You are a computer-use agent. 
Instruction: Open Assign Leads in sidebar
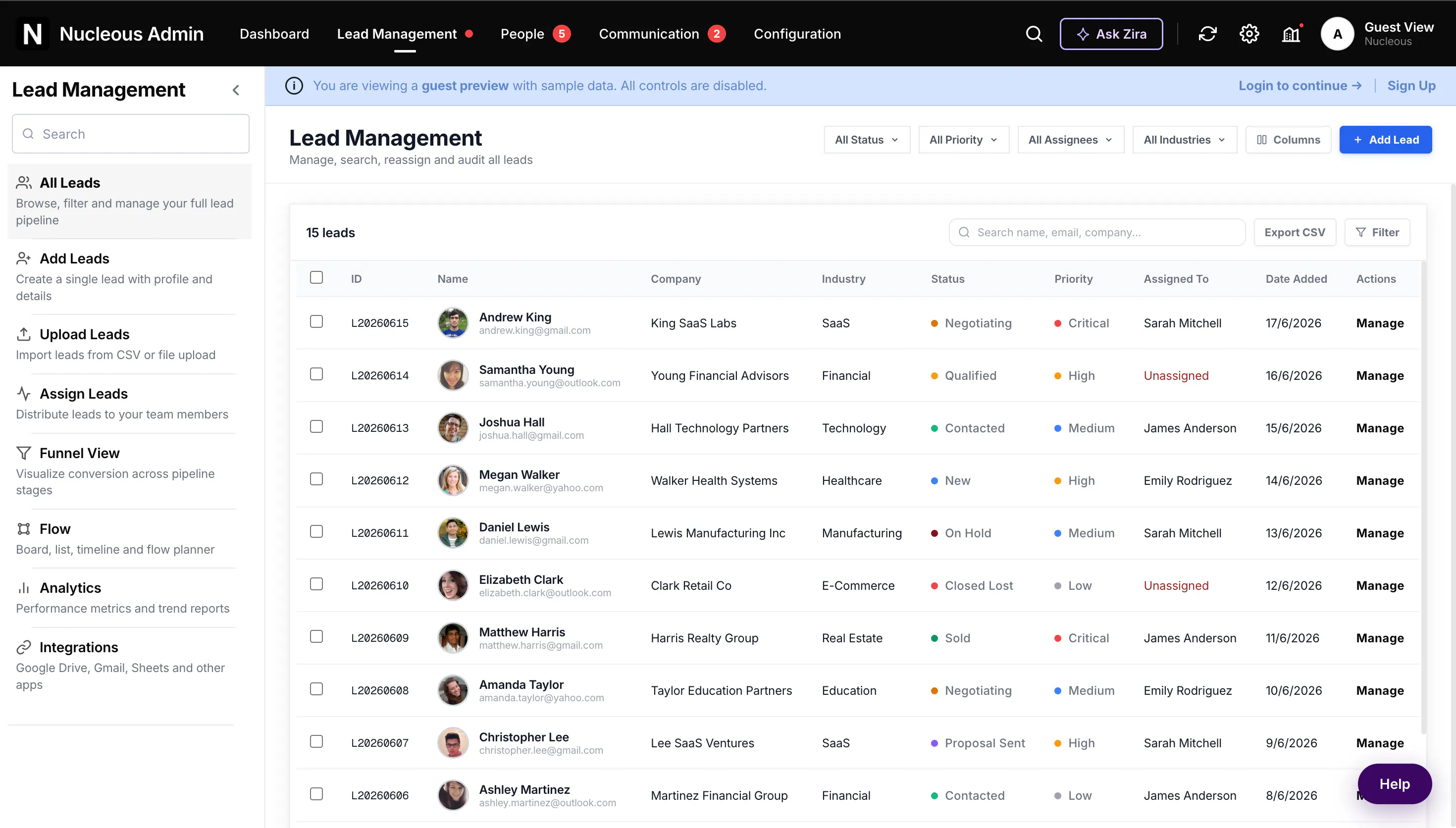point(130,404)
